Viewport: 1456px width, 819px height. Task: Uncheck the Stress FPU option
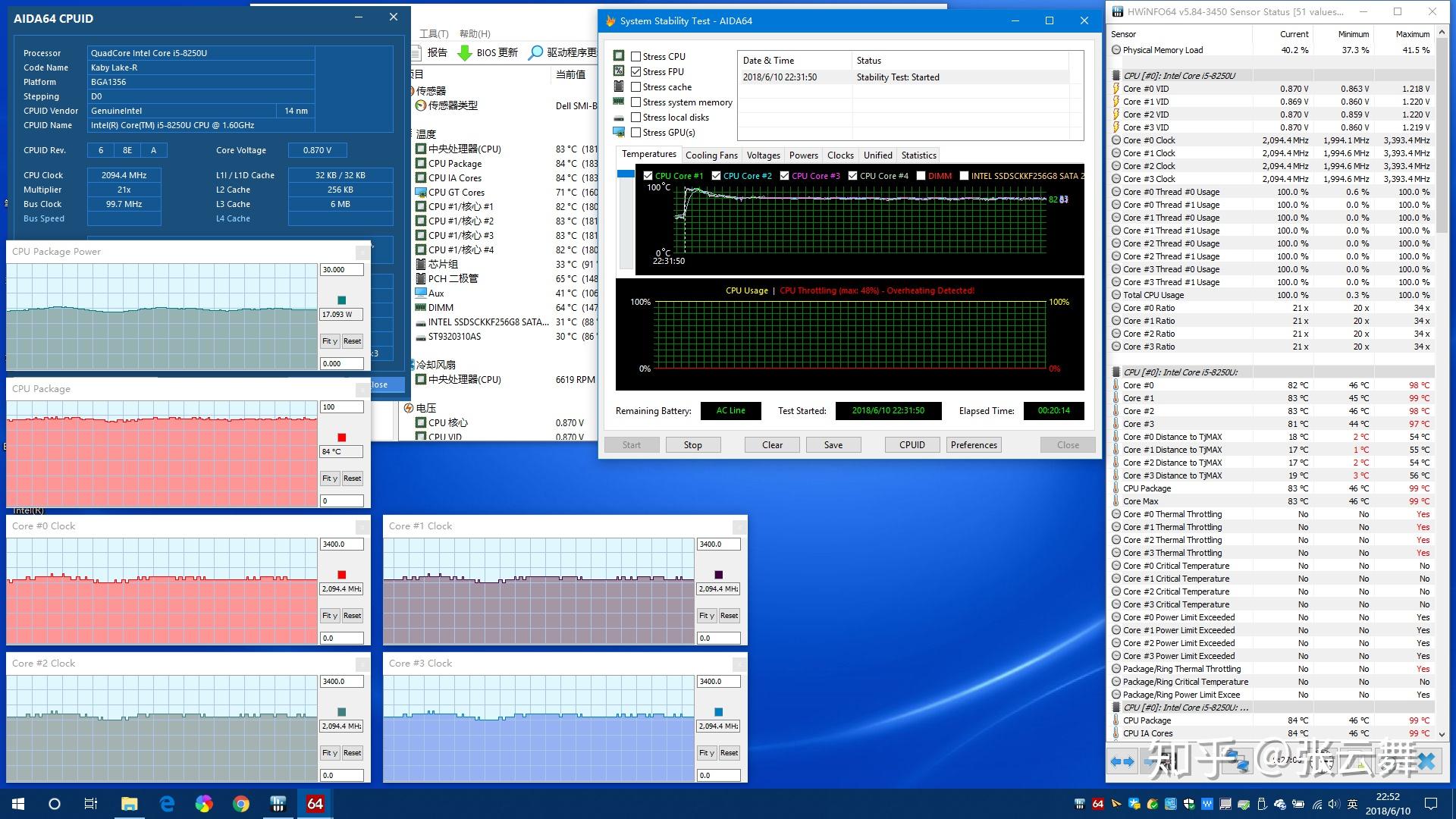point(636,72)
